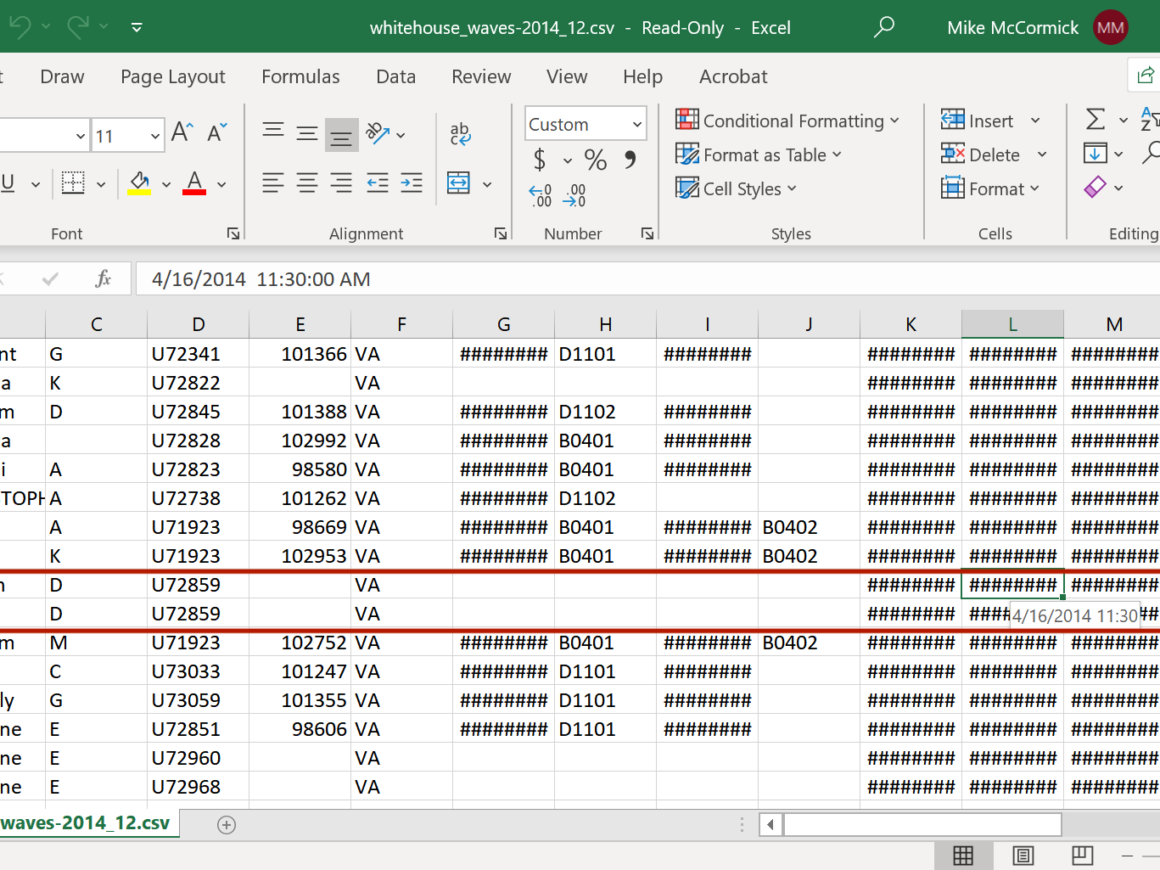The height and width of the screenshot is (870, 1160).
Task: Add a new sheet with plus button
Action: tap(226, 825)
